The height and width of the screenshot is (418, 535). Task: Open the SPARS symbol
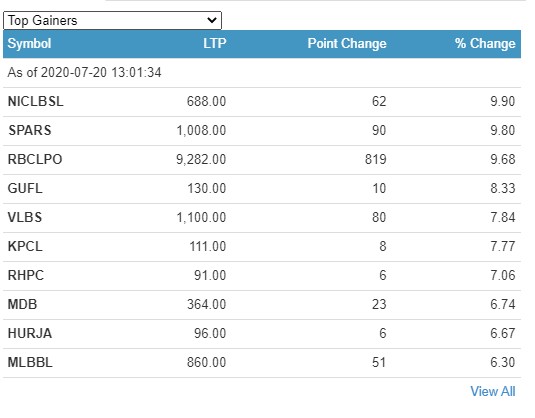[x=30, y=130]
